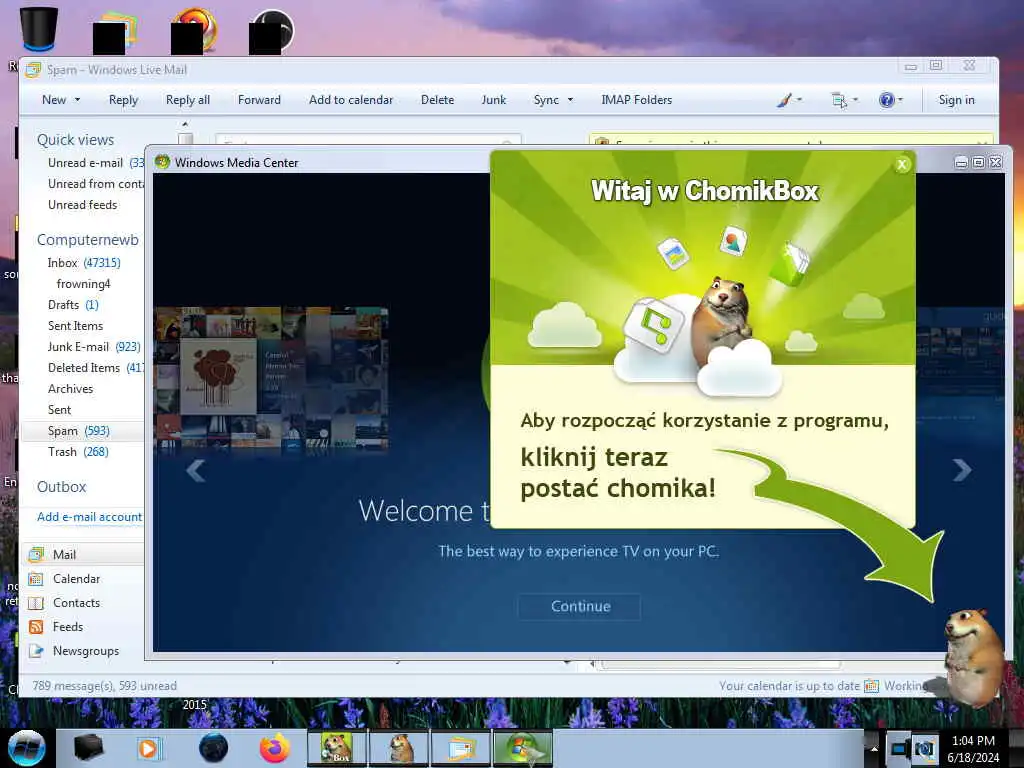Open the New message dropdown arrow
The image size is (1024, 768).
(x=77, y=100)
